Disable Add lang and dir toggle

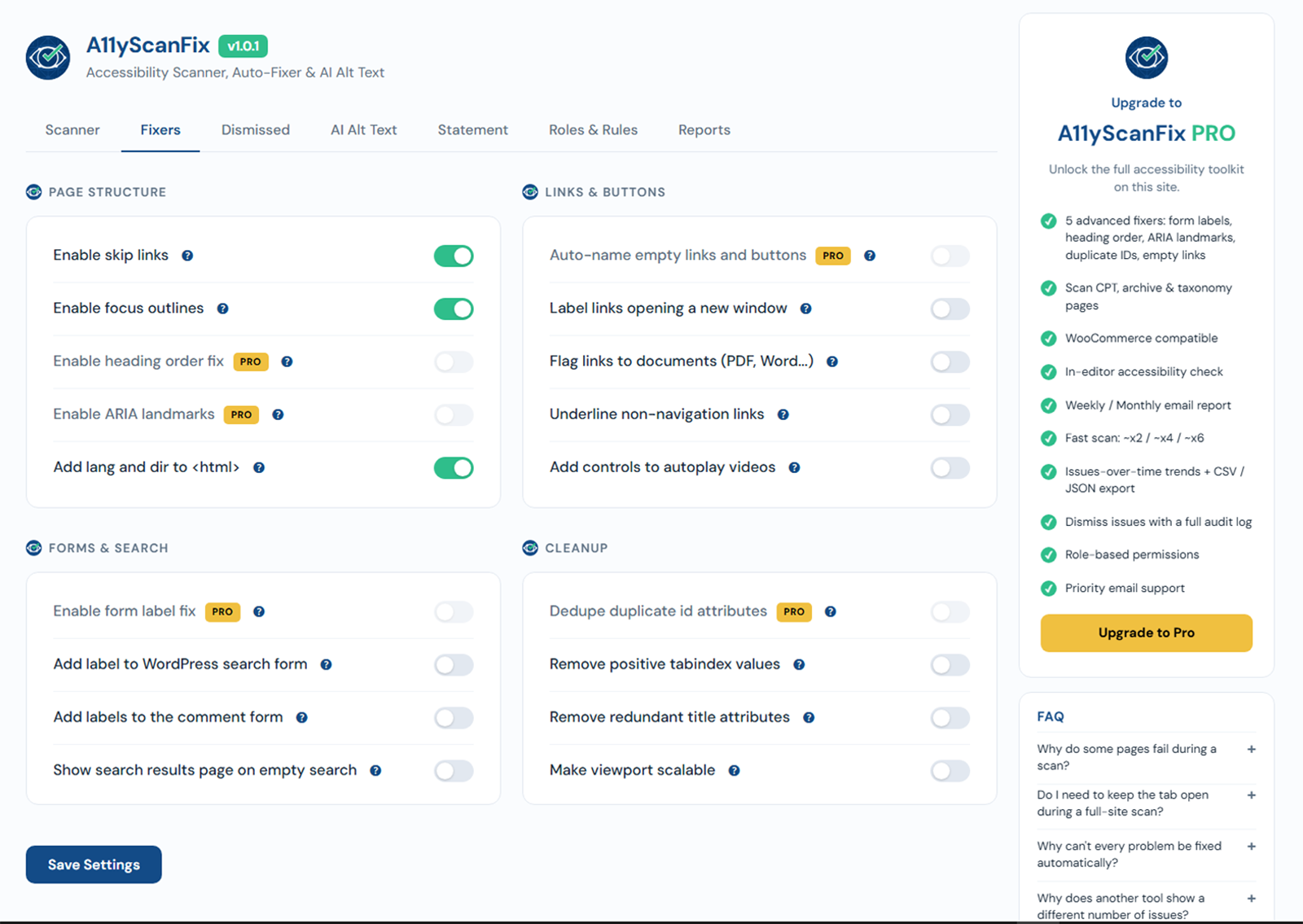[x=454, y=467]
